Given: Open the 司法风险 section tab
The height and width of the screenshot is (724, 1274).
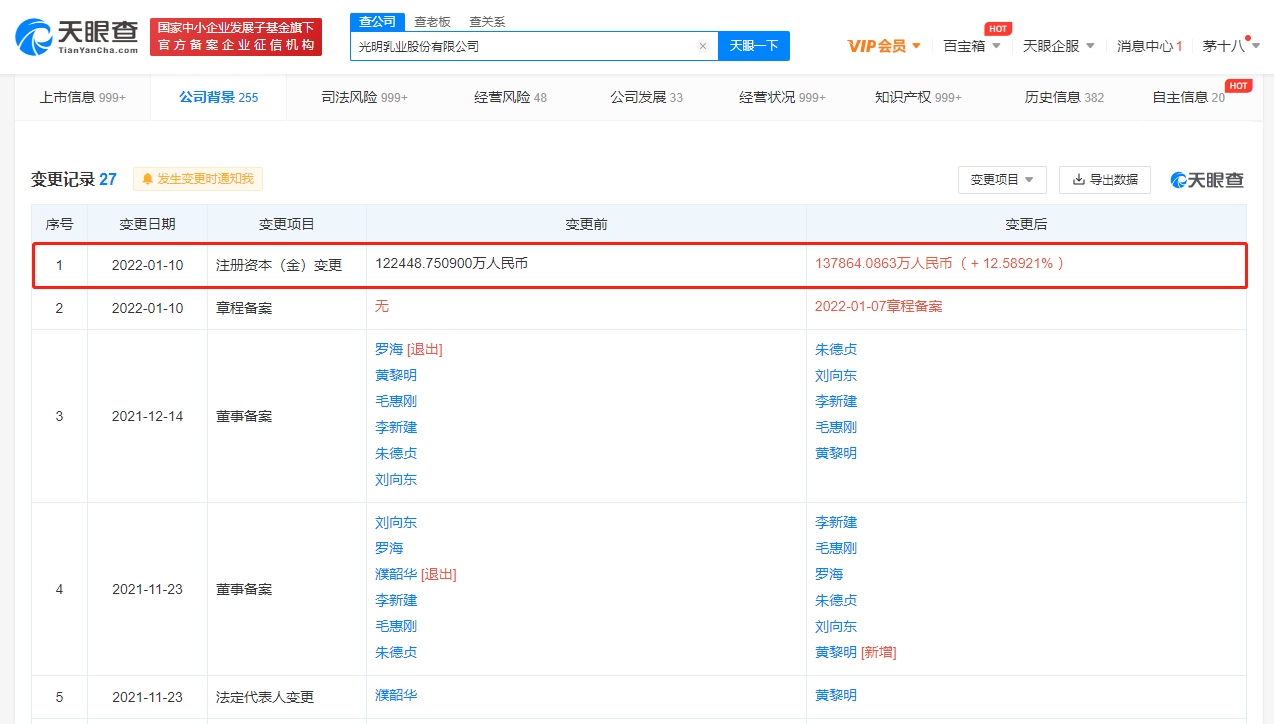Looking at the screenshot, I should click(x=364, y=97).
